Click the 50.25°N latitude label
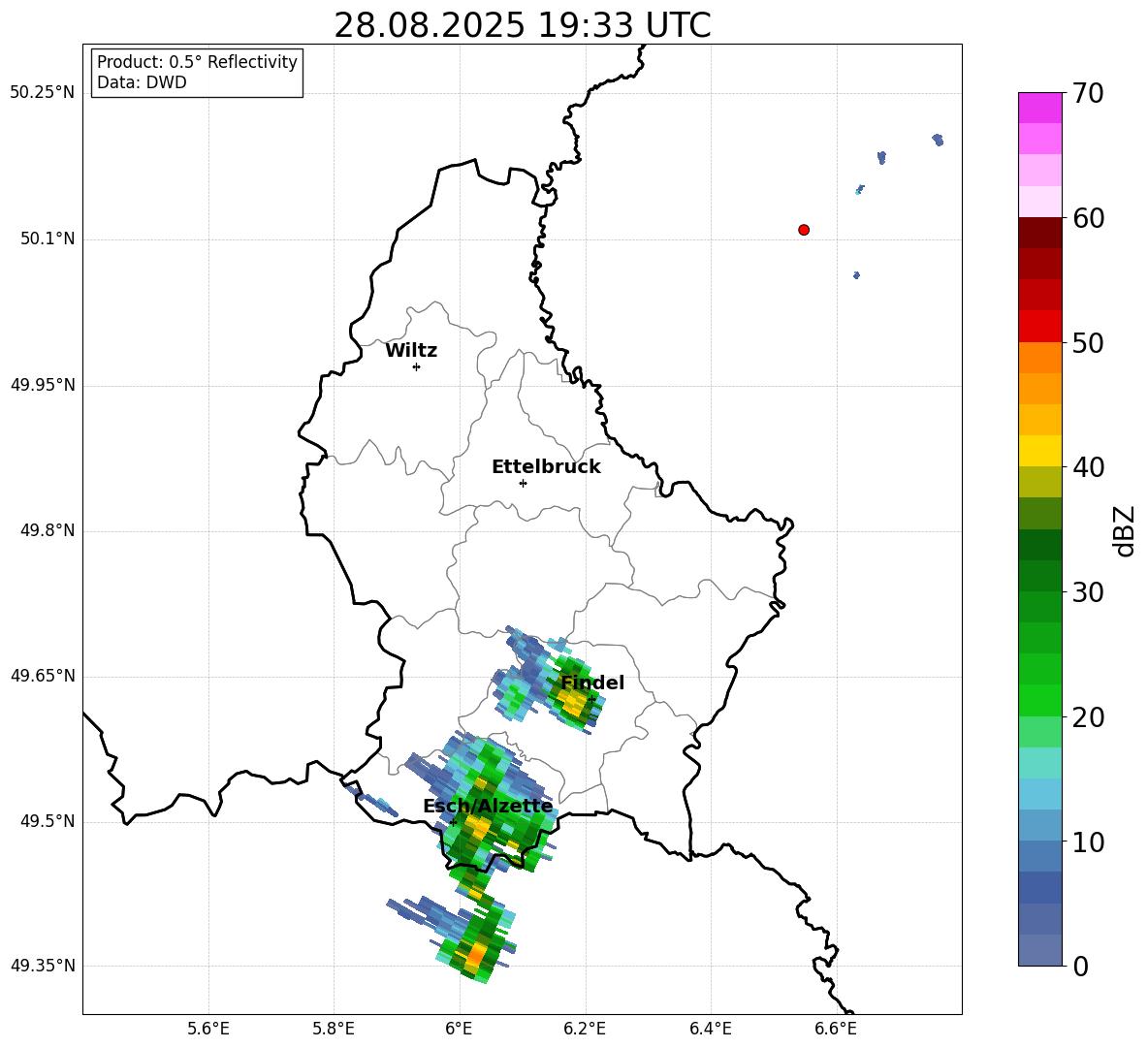The width and height of the screenshot is (1148, 1048). coord(42,93)
